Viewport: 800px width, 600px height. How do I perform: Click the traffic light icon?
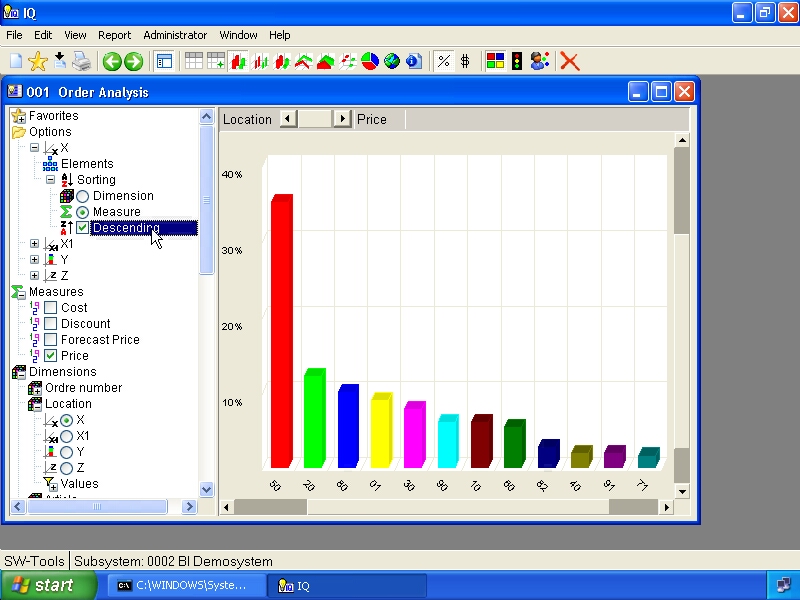click(517, 61)
